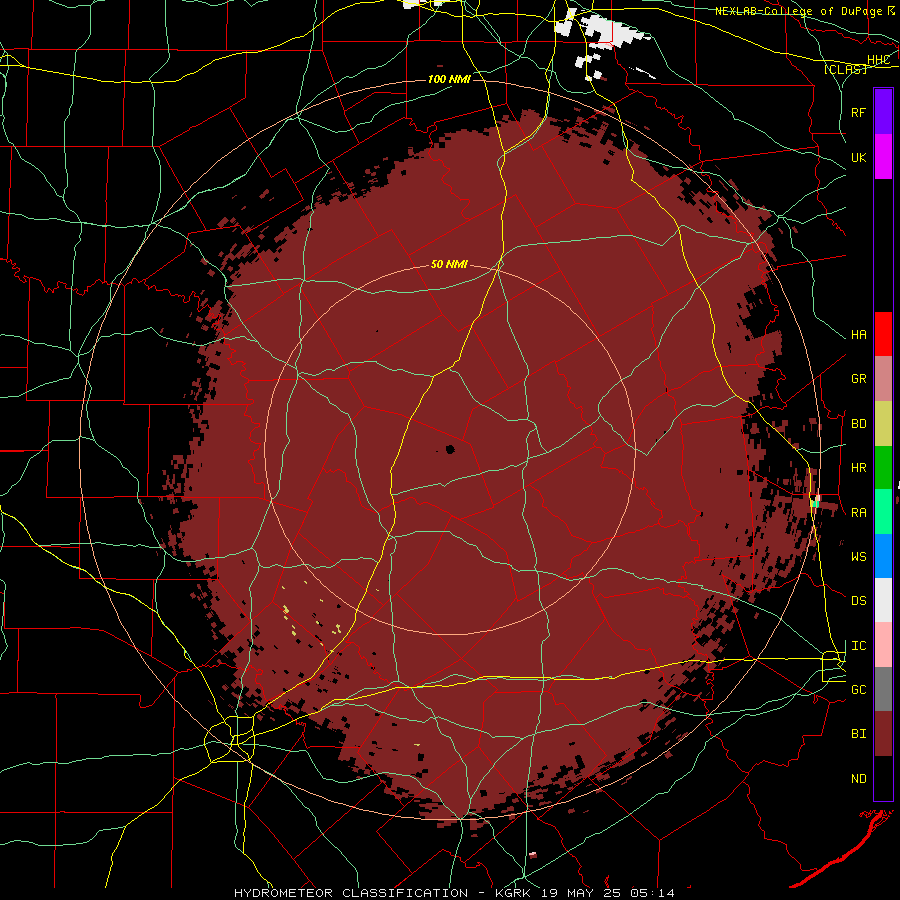Click the white DS legend color swatch

pos(883,600)
